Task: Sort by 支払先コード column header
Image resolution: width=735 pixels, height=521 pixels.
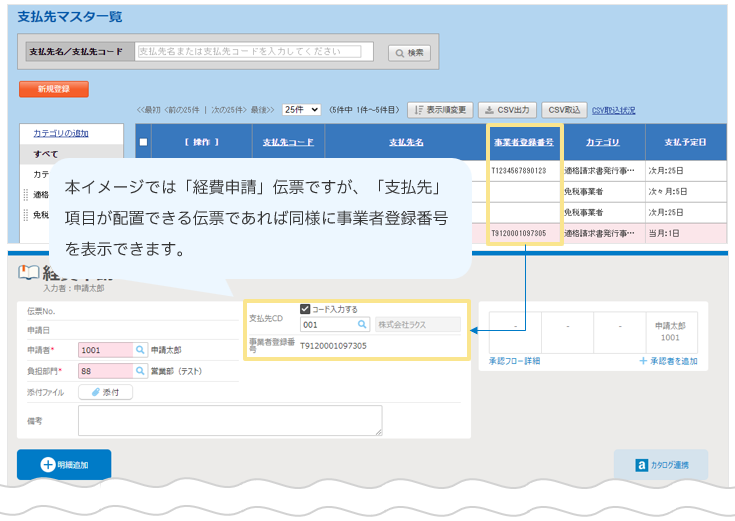Action: 288,143
